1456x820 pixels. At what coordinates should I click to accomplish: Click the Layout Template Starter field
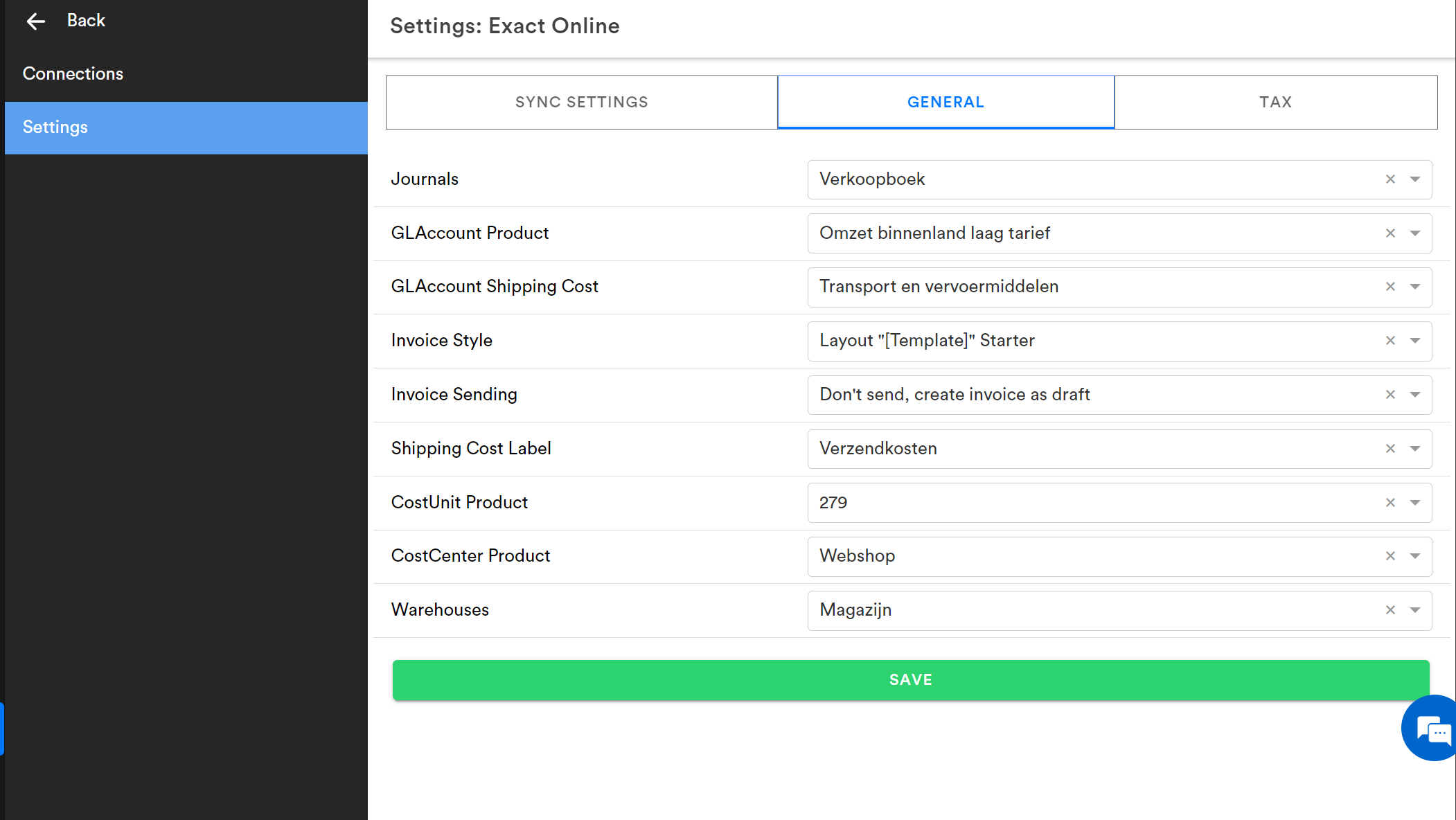(x=1119, y=341)
